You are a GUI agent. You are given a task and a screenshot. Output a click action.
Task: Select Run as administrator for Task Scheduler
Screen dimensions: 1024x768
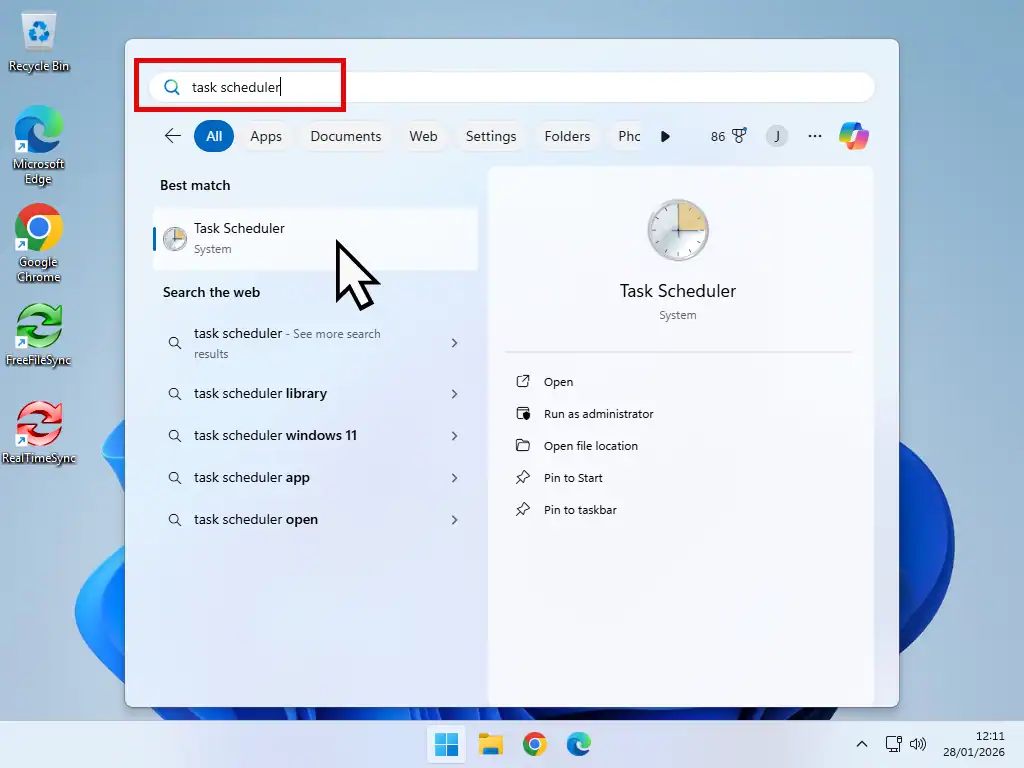[x=599, y=413]
